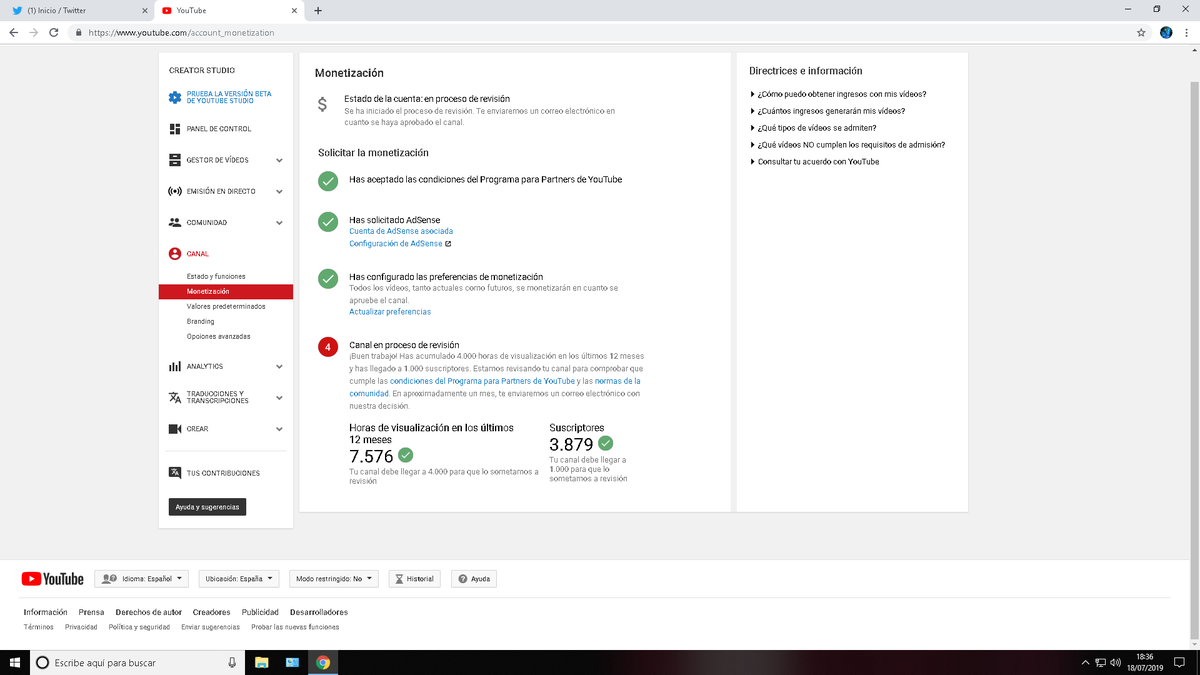Open the Chrome profile avatar

1166,32
